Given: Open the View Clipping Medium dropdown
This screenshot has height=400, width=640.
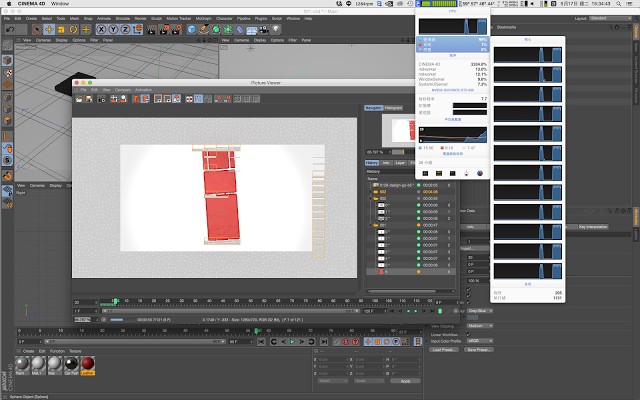Looking at the screenshot, I should pyautogui.click(x=480, y=326).
